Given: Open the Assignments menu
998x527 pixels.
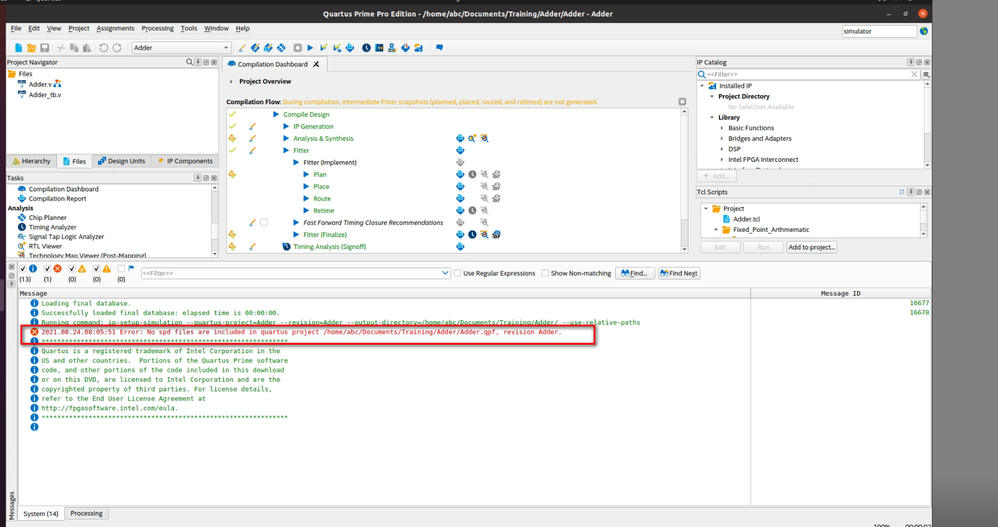Looking at the screenshot, I should pyautogui.click(x=115, y=29).
